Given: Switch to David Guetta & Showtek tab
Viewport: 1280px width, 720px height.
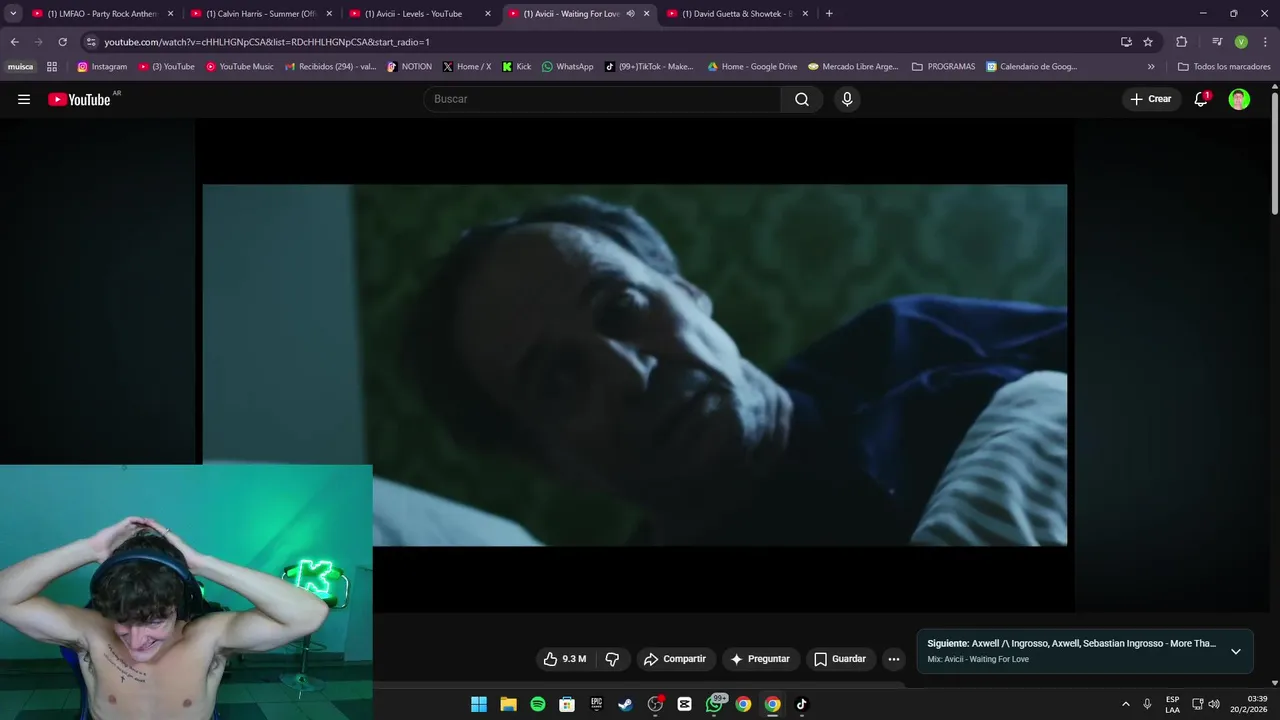Looking at the screenshot, I should [738, 14].
